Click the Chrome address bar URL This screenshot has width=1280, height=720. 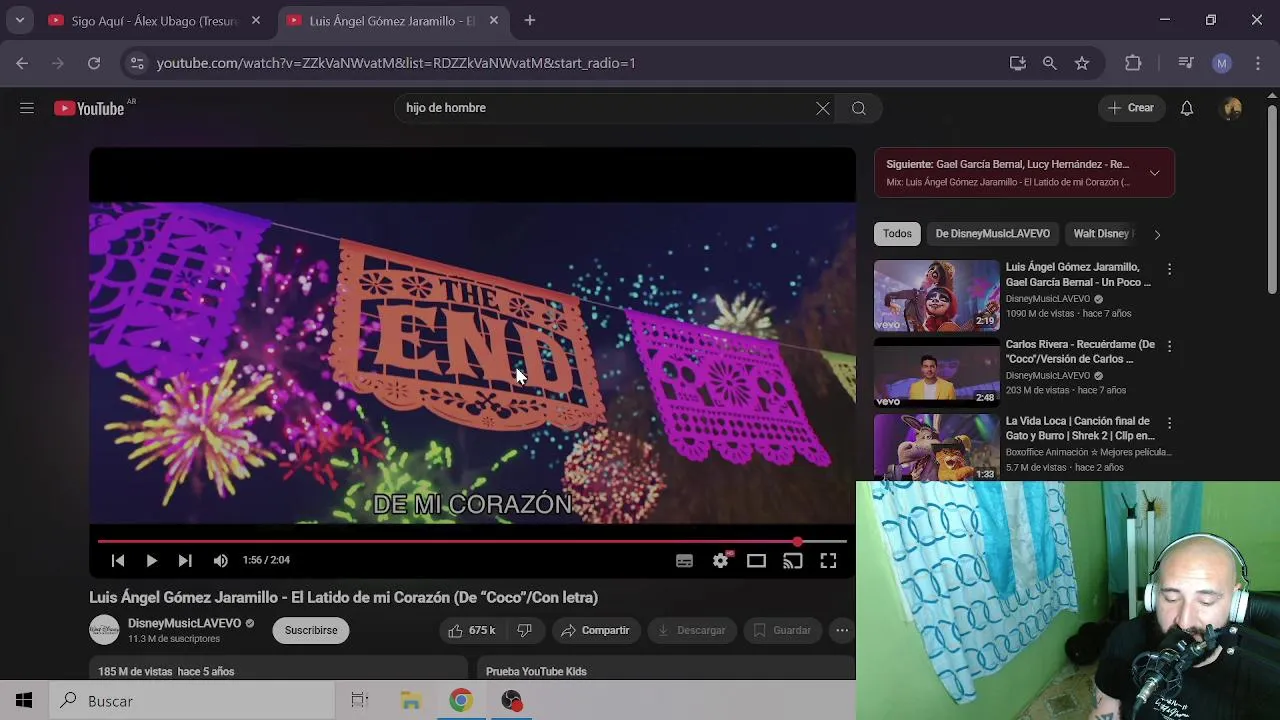click(x=396, y=63)
